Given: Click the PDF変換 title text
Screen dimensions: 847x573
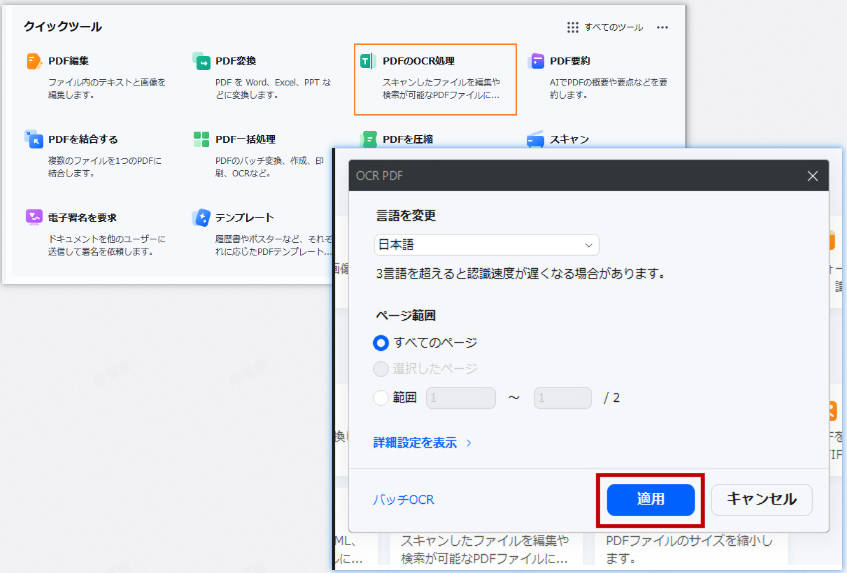Looking at the screenshot, I should pyautogui.click(x=236, y=61).
